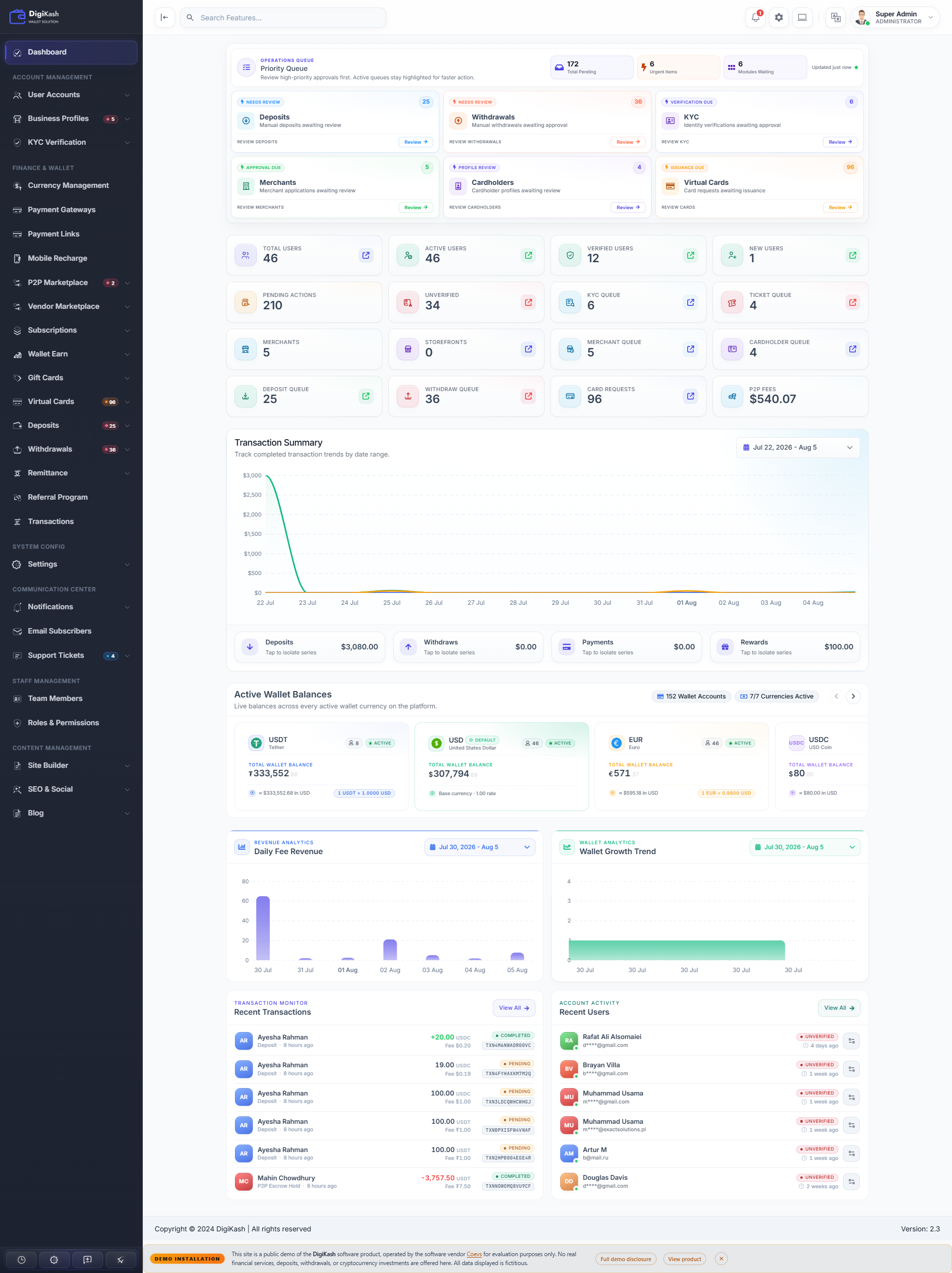952x1273 pixels.
Task: Click View All for Recent Transactions
Action: point(514,1008)
